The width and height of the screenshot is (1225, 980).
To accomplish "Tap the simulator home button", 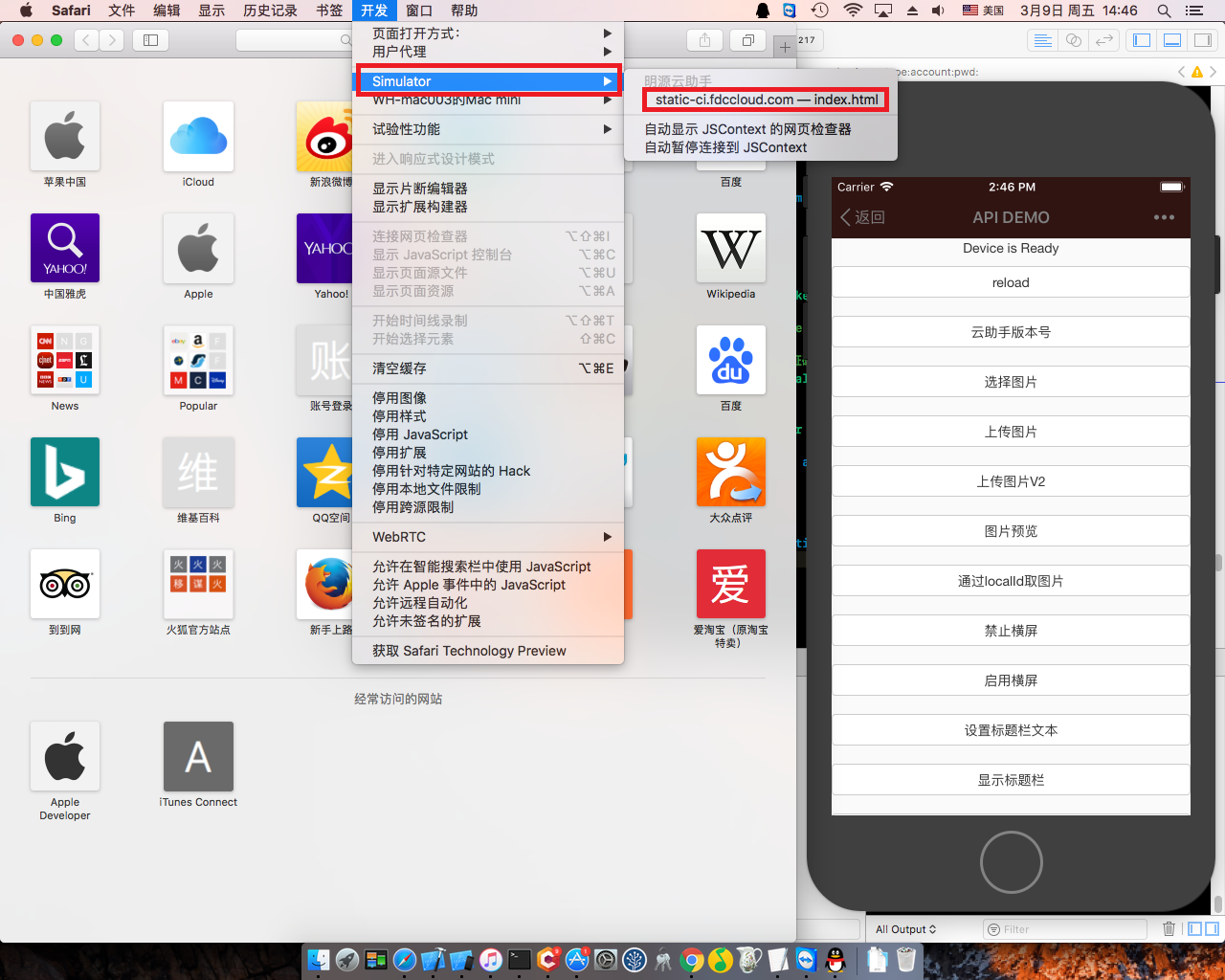I will point(1011,862).
